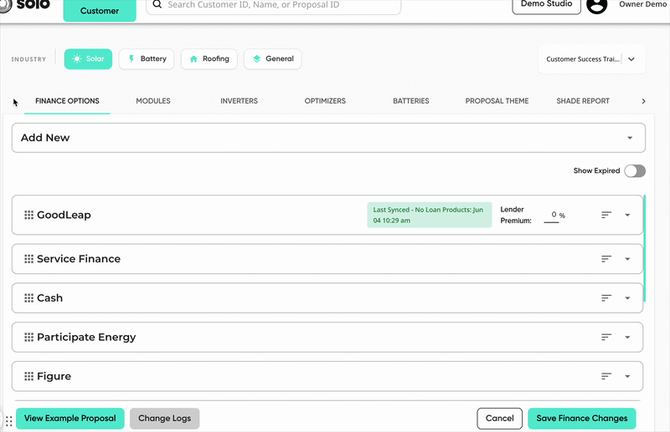The image size is (670, 432).
Task: Click the Customer button in header
Action: [100, 10]
